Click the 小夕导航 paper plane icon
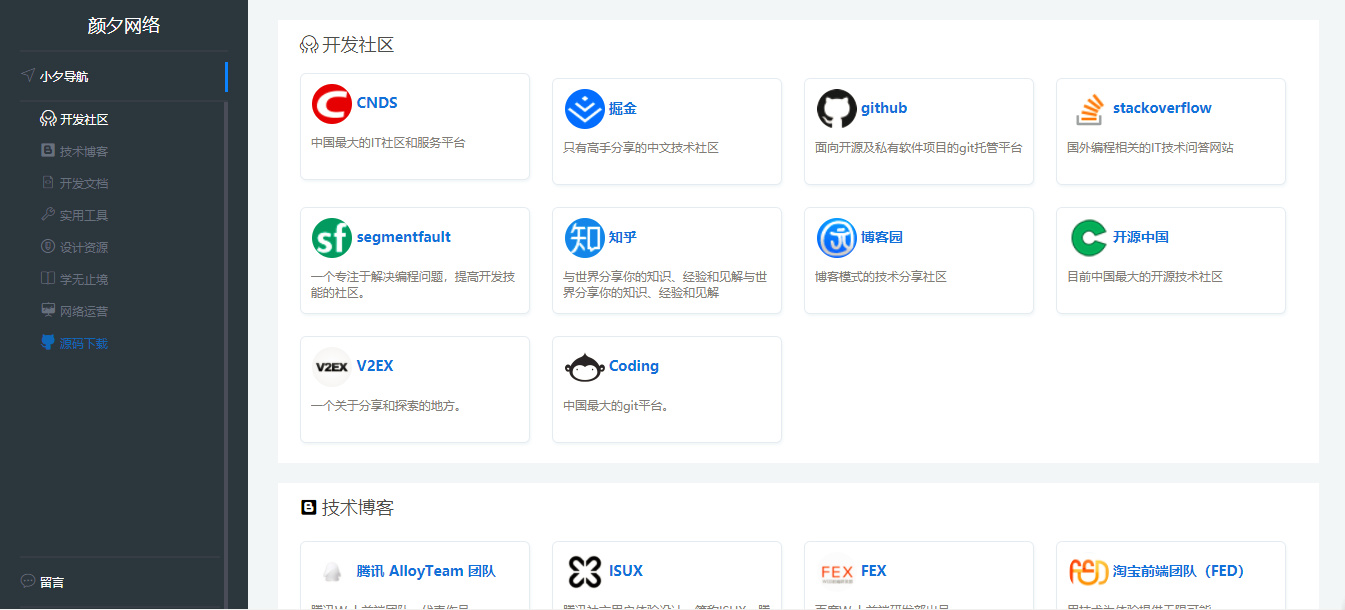 pyautogui.click(x=28, y=75)
